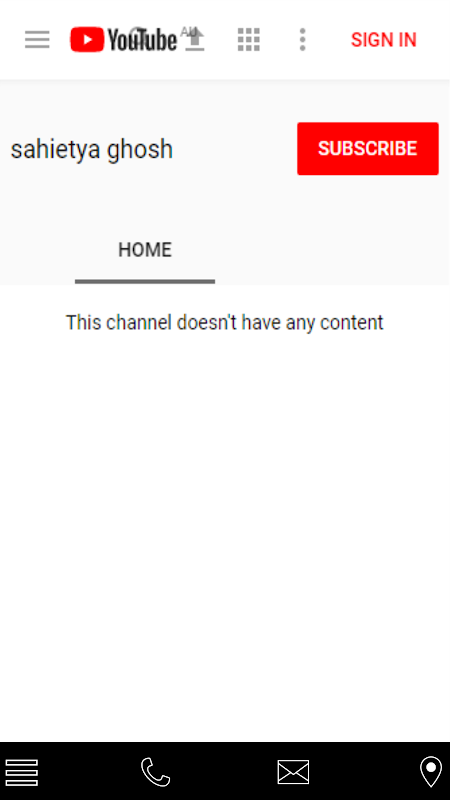This screenshot has height=800, width=450.
Task: Open the three-dot settings menu
Action: pyautogui.click(x=303, y=39)
